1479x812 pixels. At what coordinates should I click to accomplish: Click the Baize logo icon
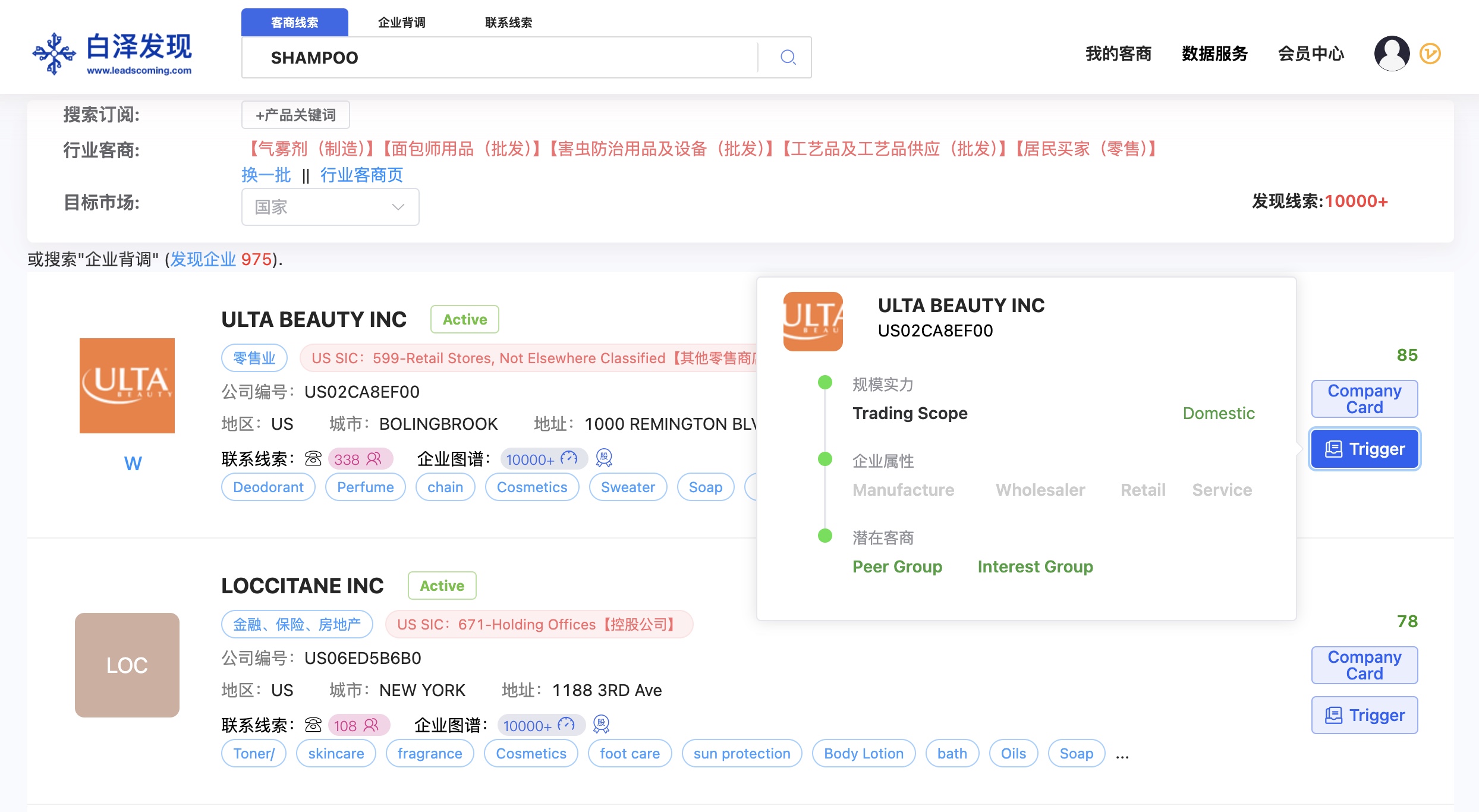pos(54,53)
